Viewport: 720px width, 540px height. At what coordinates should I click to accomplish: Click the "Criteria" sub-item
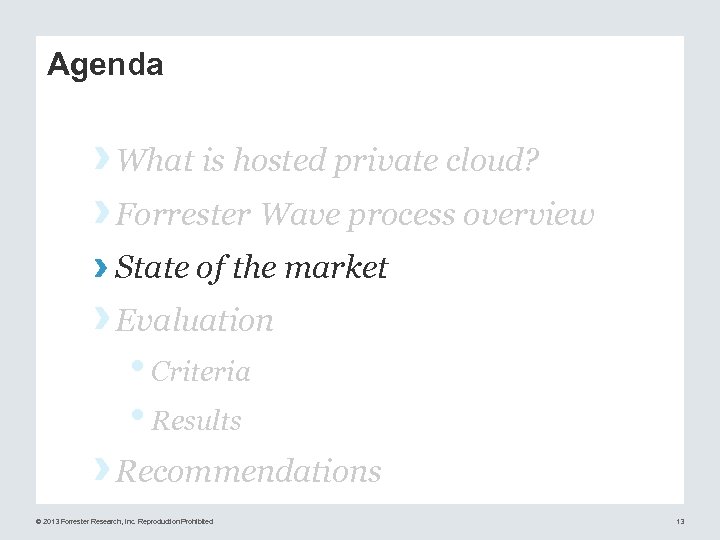201,372
